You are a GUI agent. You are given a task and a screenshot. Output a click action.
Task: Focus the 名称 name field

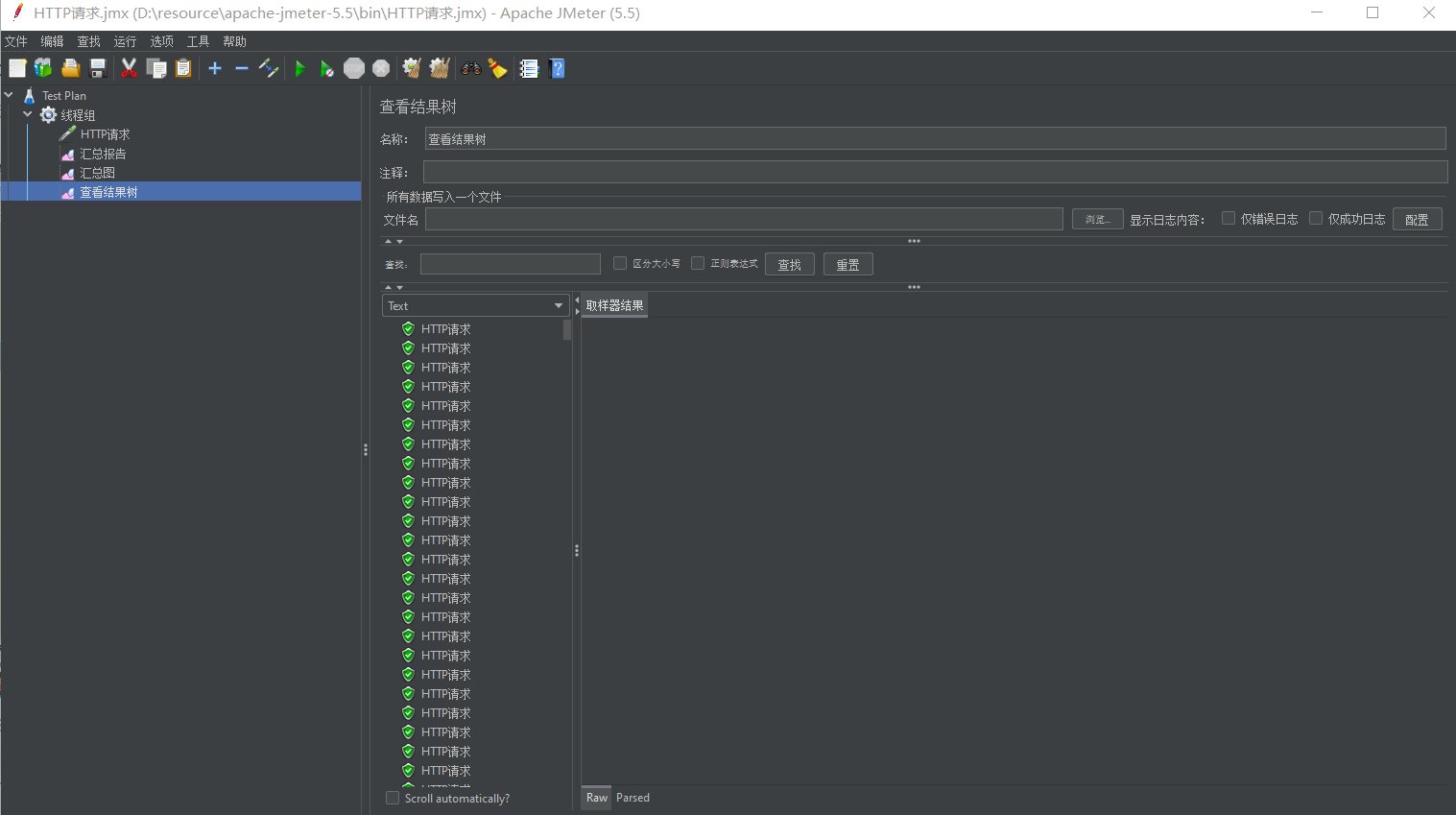click(935, 139)
